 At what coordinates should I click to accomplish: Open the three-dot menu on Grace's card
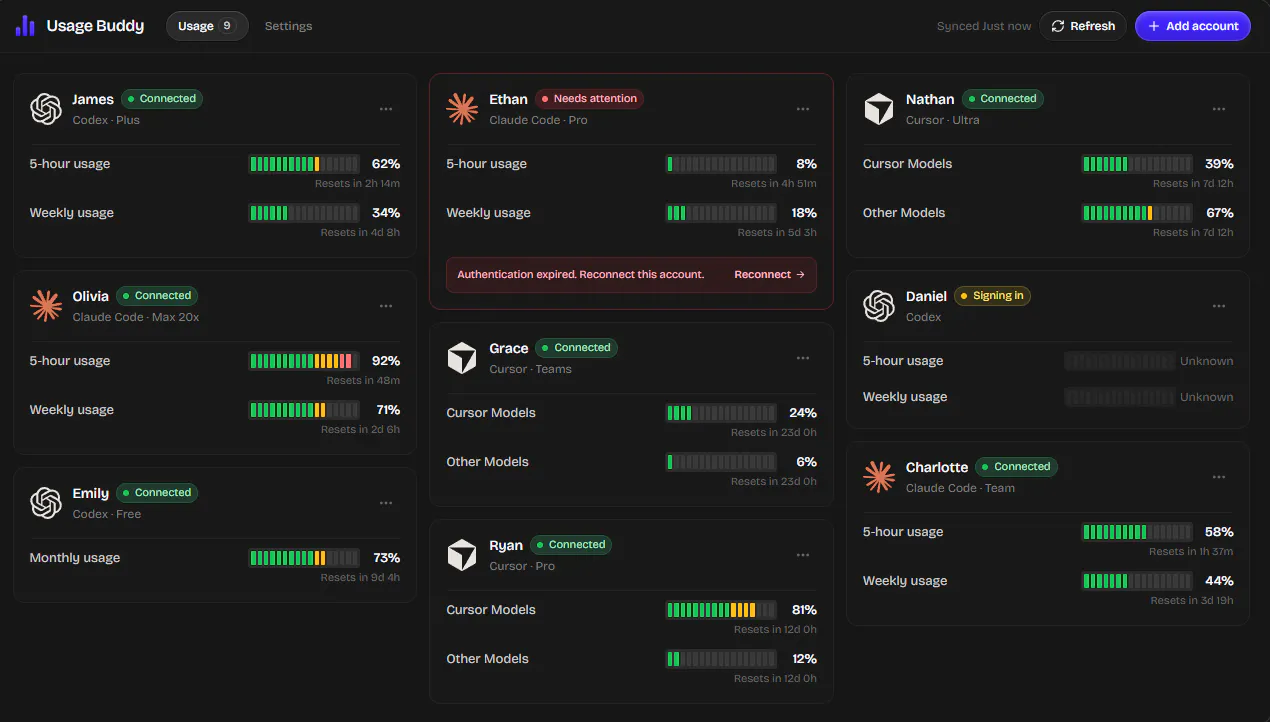click(803, 358)
